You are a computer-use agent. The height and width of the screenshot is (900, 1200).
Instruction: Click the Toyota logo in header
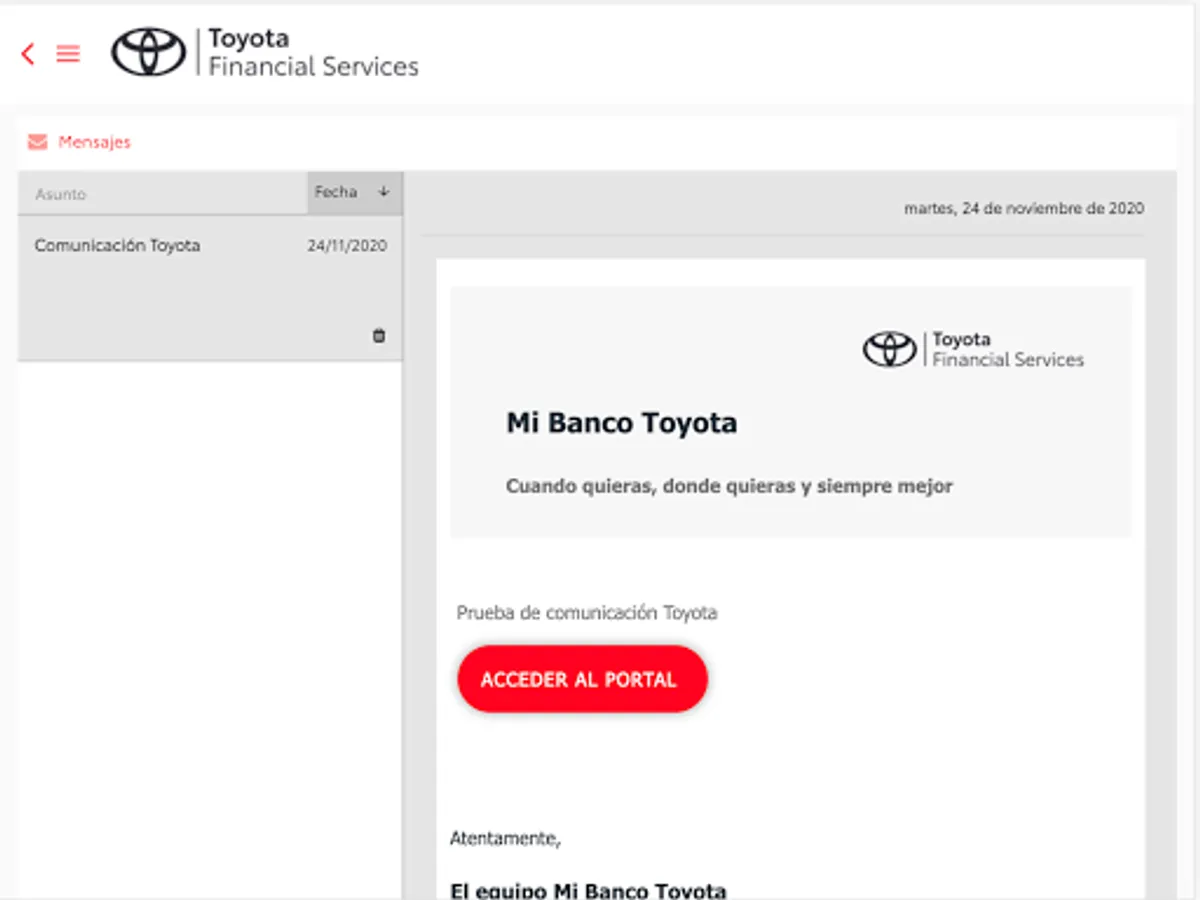tap(148, 53)
